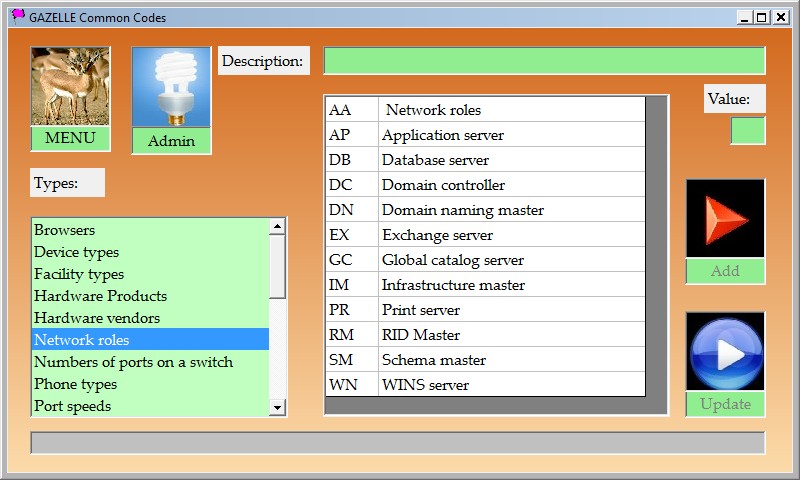Maximize the GAZELLE Common Codes window
The width and height of the screenshot is (800, 480).
coord(762,17)
